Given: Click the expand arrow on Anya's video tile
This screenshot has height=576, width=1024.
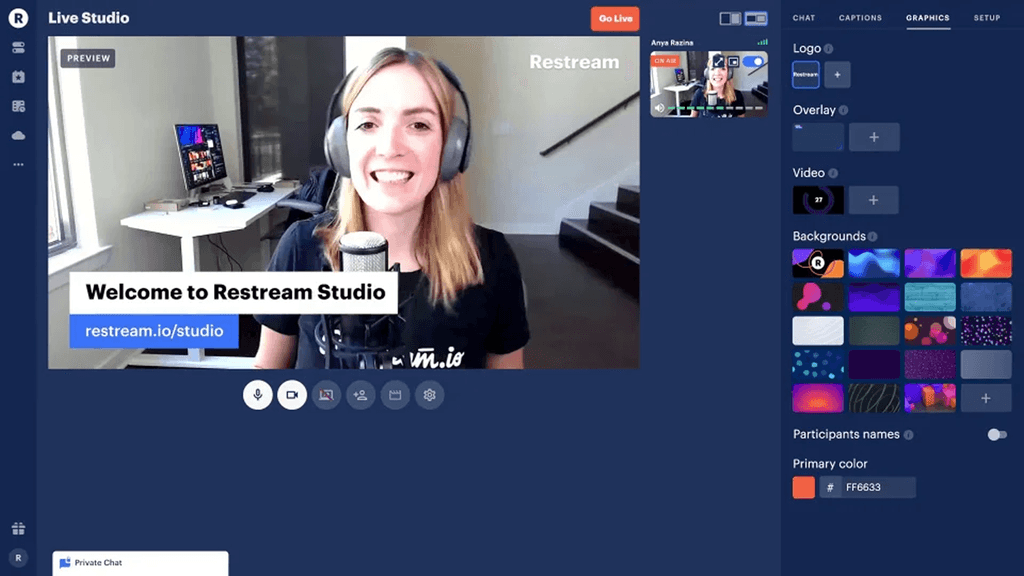Looking at the screenshot, I should tap(718, 60).
